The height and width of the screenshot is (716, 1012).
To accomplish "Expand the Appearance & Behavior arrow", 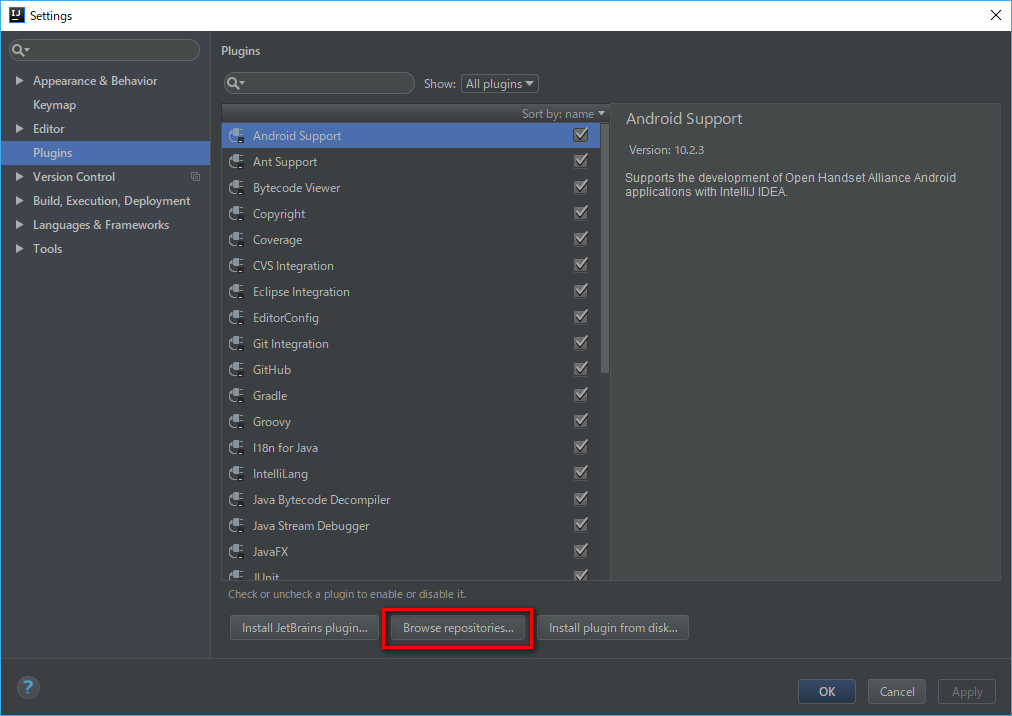I will (x=19, y=81).
